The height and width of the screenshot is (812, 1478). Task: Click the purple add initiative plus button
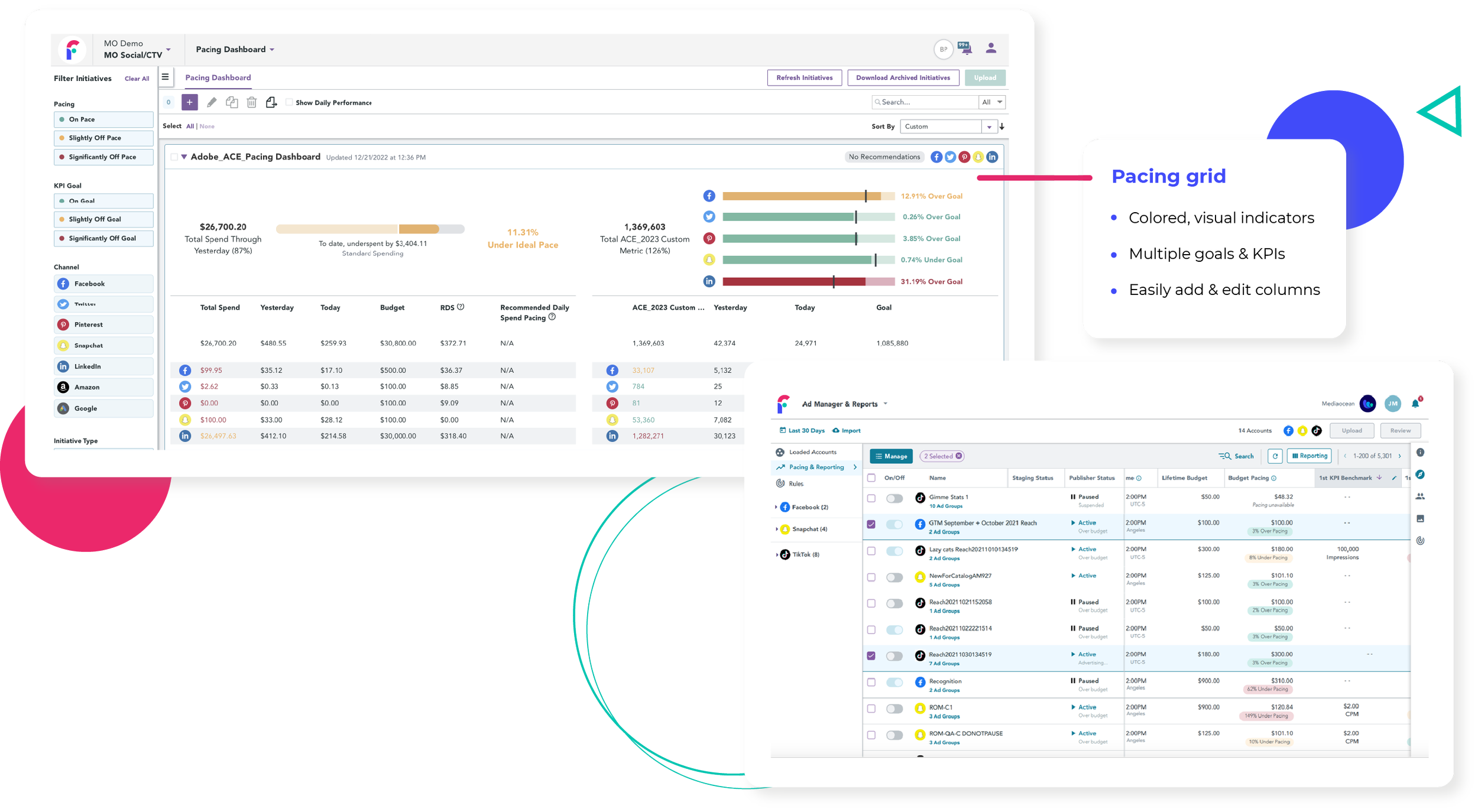point(189,102)
